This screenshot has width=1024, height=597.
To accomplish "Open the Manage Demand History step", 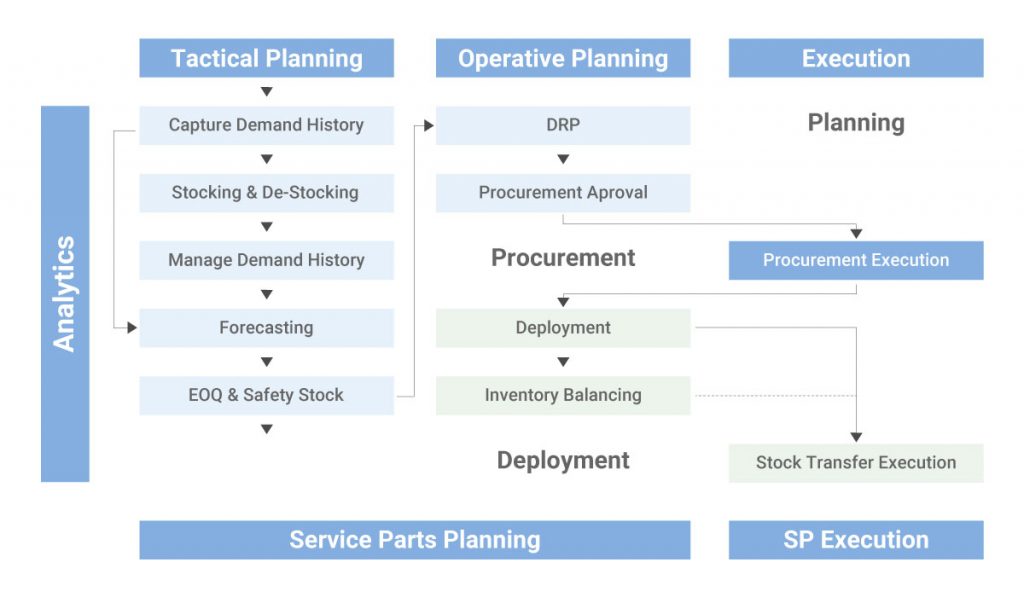I will (x=266, y=260).
